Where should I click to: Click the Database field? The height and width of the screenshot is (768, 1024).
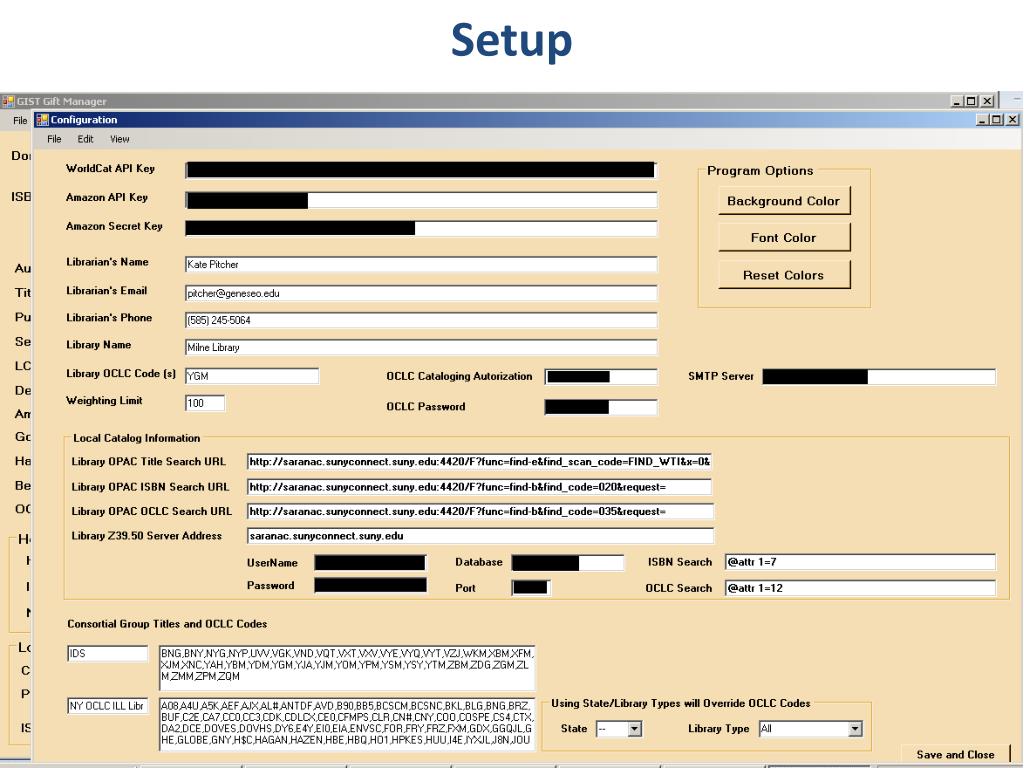pyautogui.click(x=568, y=562)
